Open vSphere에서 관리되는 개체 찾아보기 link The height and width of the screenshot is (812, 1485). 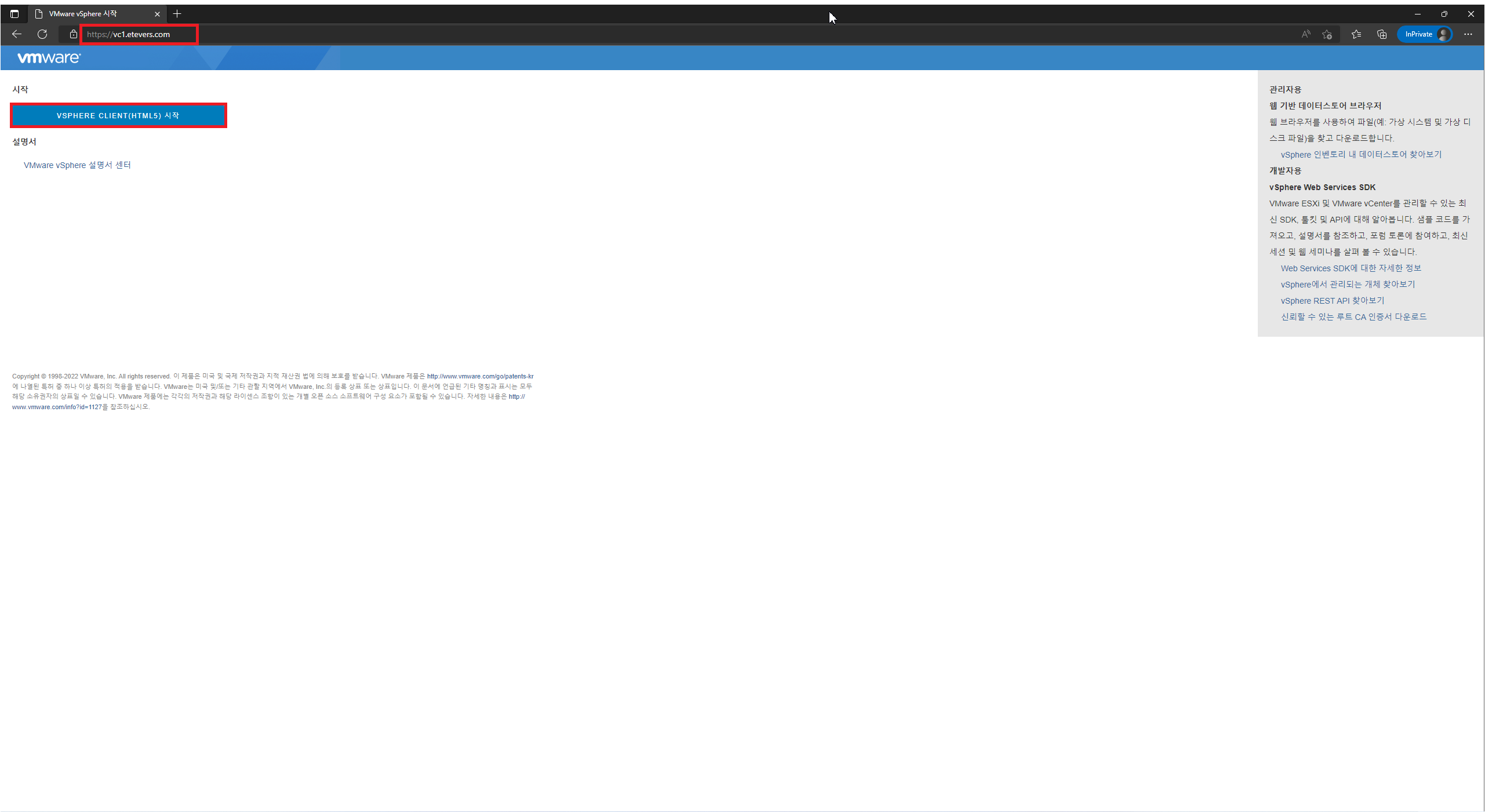[1348, 285]
